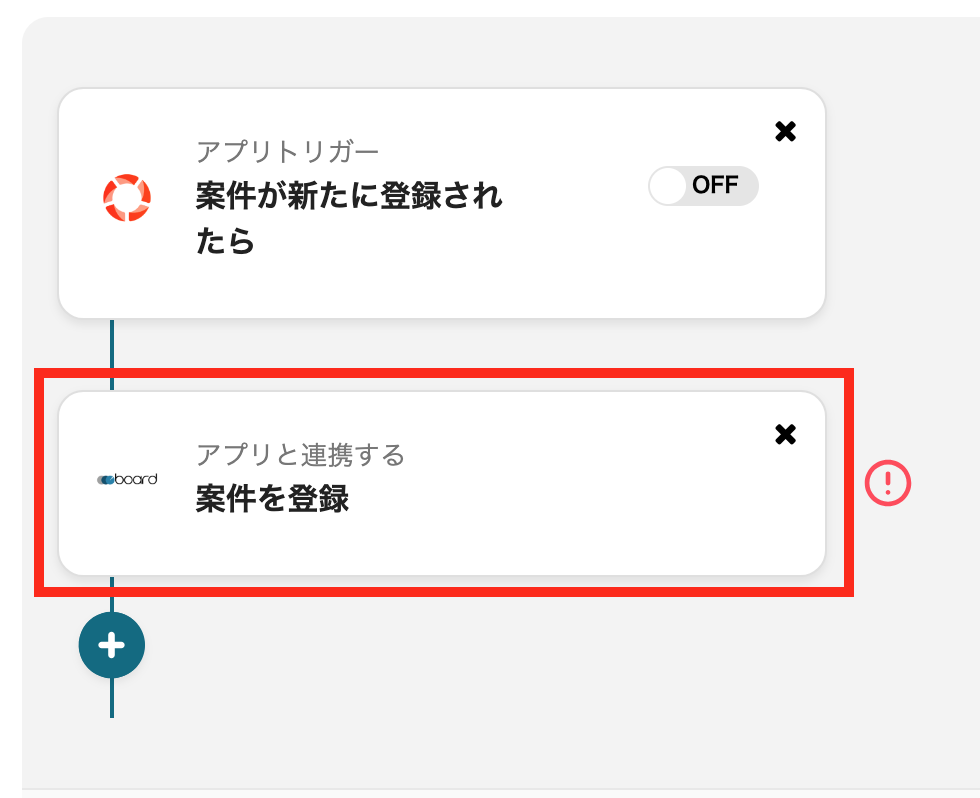
Task: Click the X icon on the trigger card
Action: pyautogui.click(x=786, y=131)
